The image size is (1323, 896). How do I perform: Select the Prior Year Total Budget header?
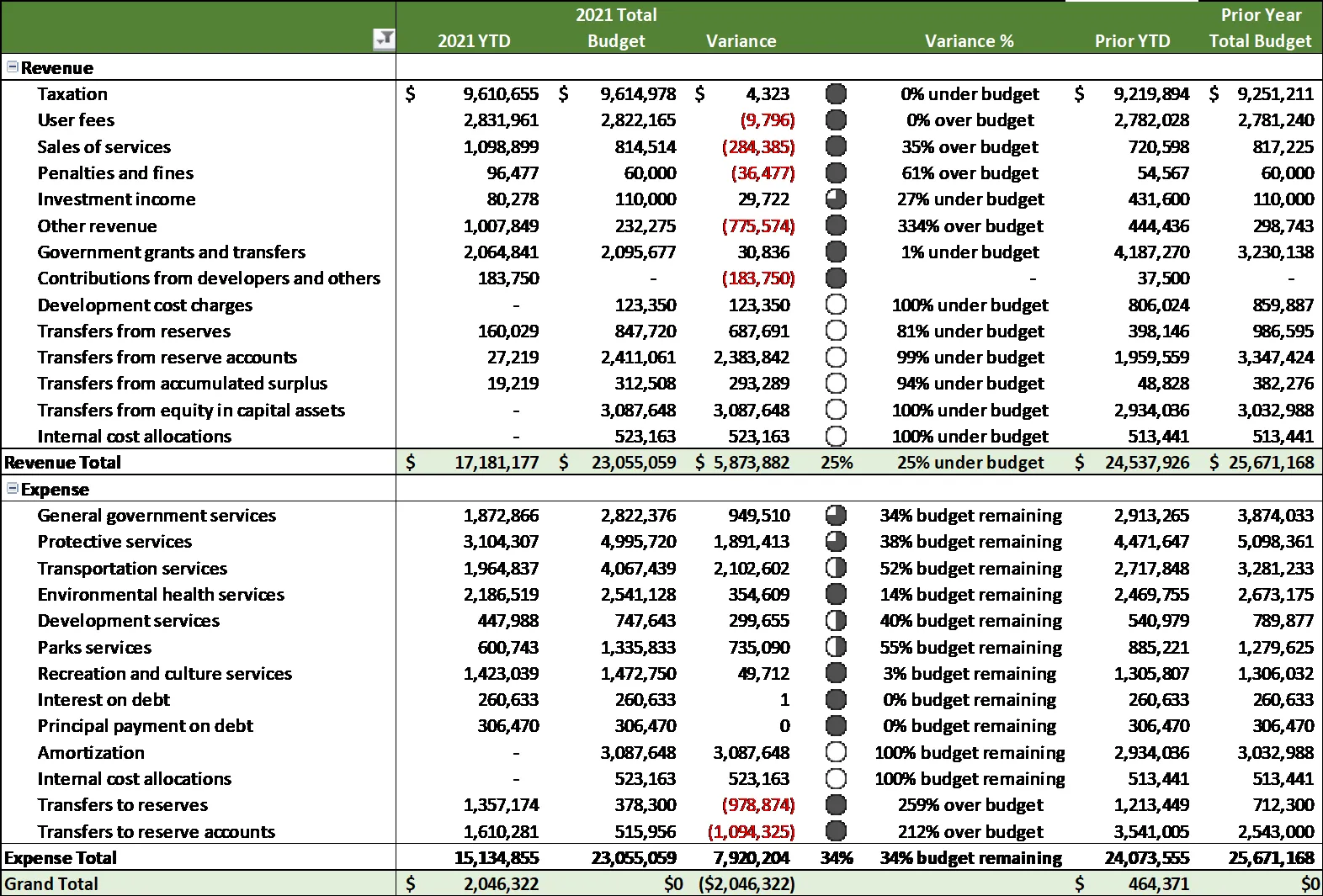pyautogui.click(x=1260, y=28)
